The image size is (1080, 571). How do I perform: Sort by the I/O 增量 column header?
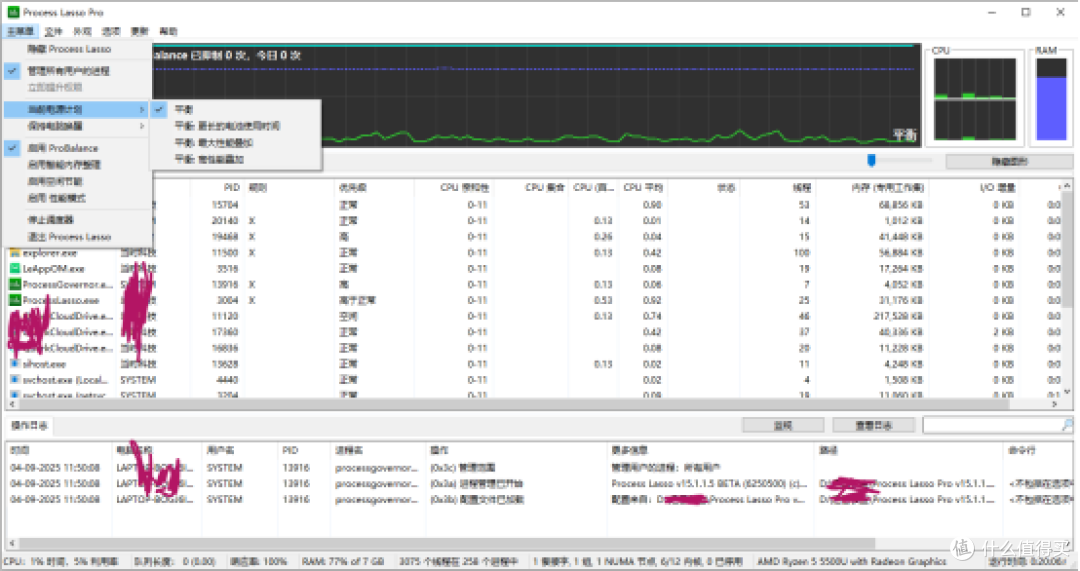[997, 187]
